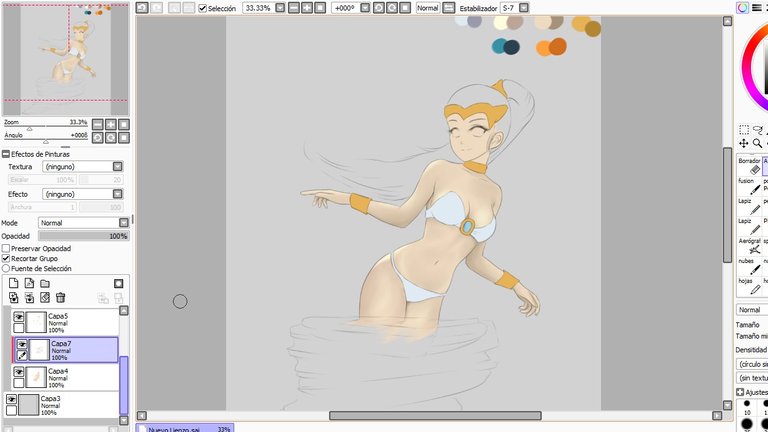Choose the Borrador eraser brush

click(x=749, y=166)
